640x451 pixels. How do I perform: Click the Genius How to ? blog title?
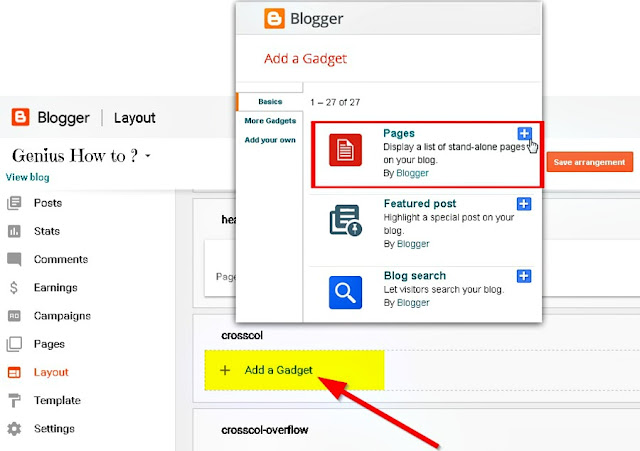(75, 156)
